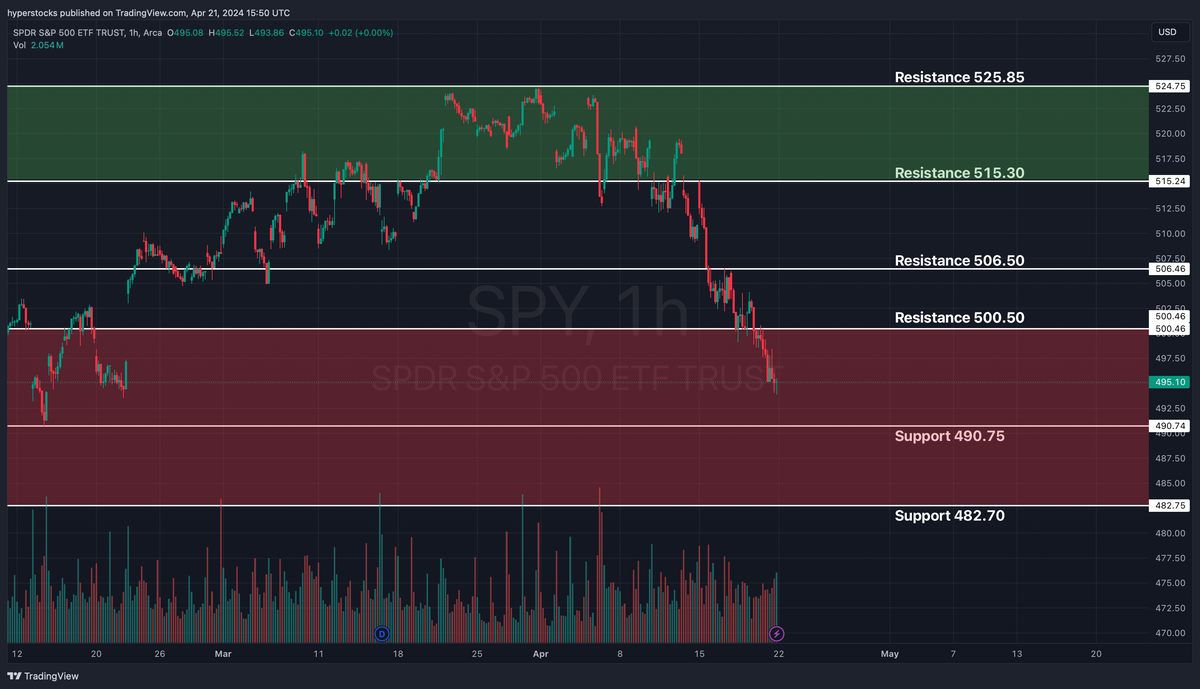Click 527.50 on the price axis
The image size is (1200, 689).
pos(1170,59)
